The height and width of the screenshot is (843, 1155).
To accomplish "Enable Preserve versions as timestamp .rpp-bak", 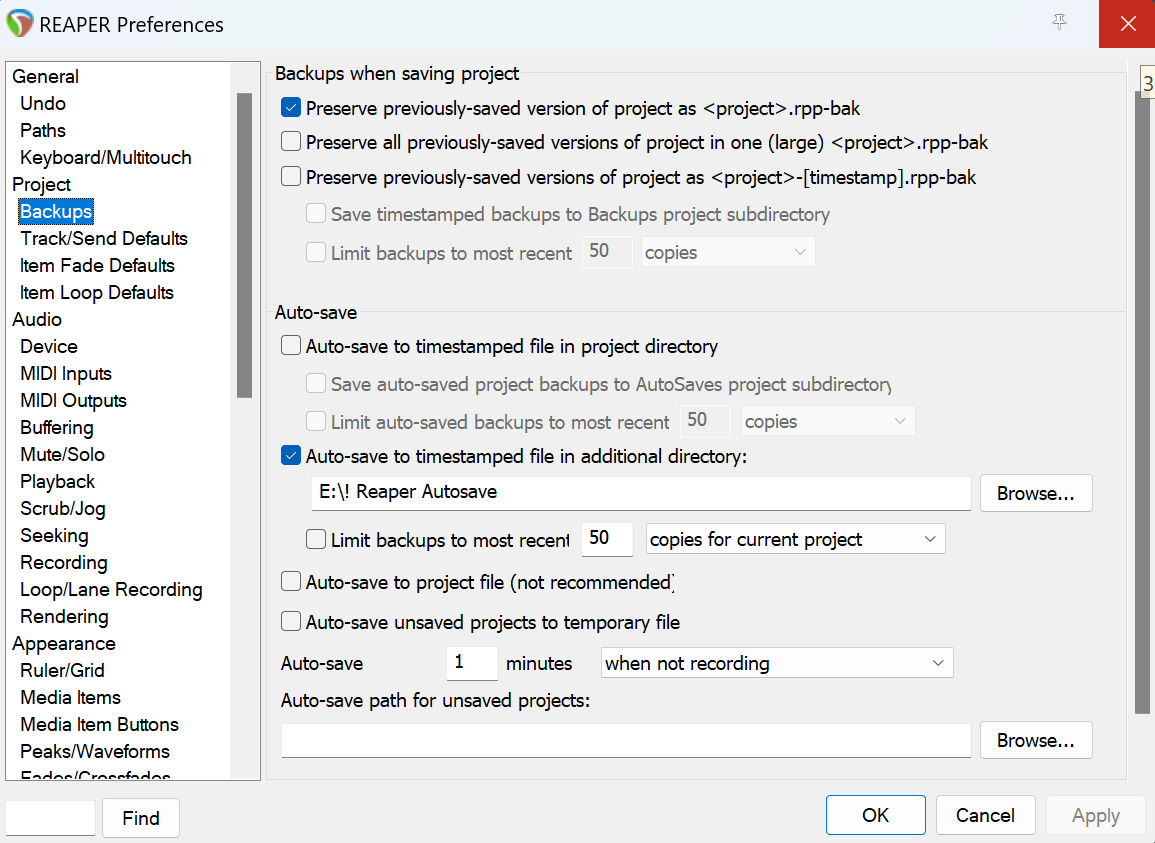I will [x=291, y=177].
